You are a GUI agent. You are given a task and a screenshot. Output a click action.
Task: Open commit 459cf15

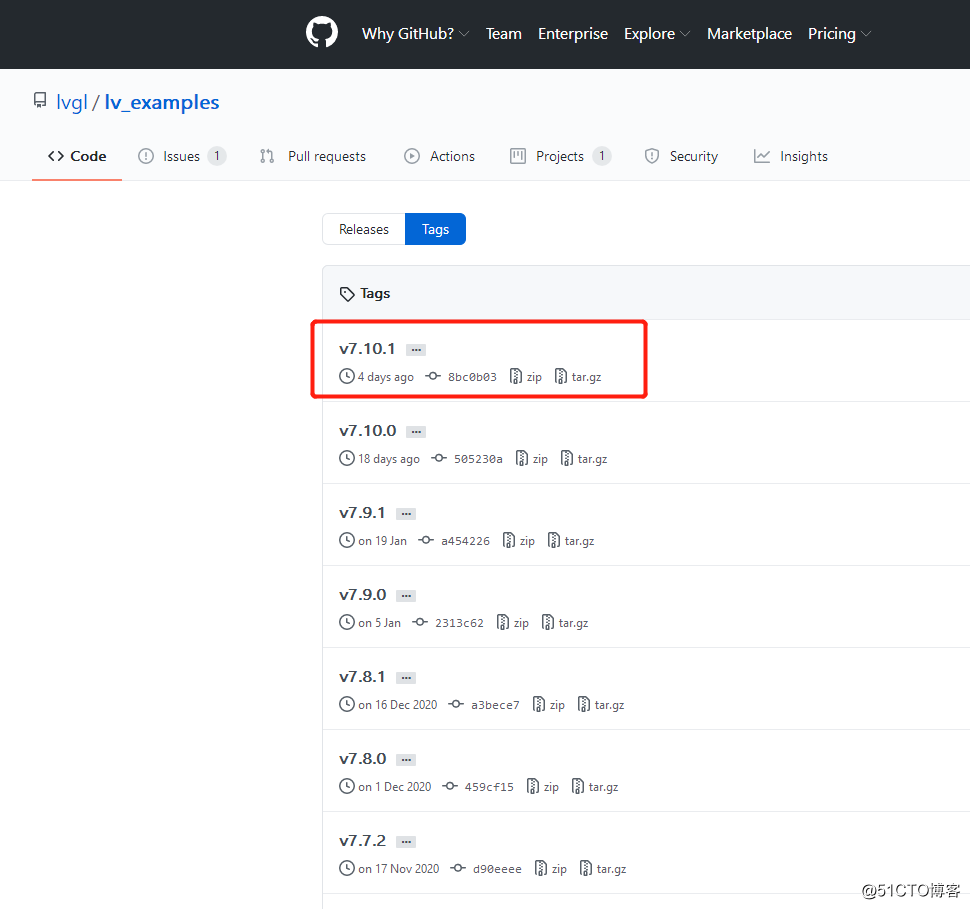(x=489, y=787)
